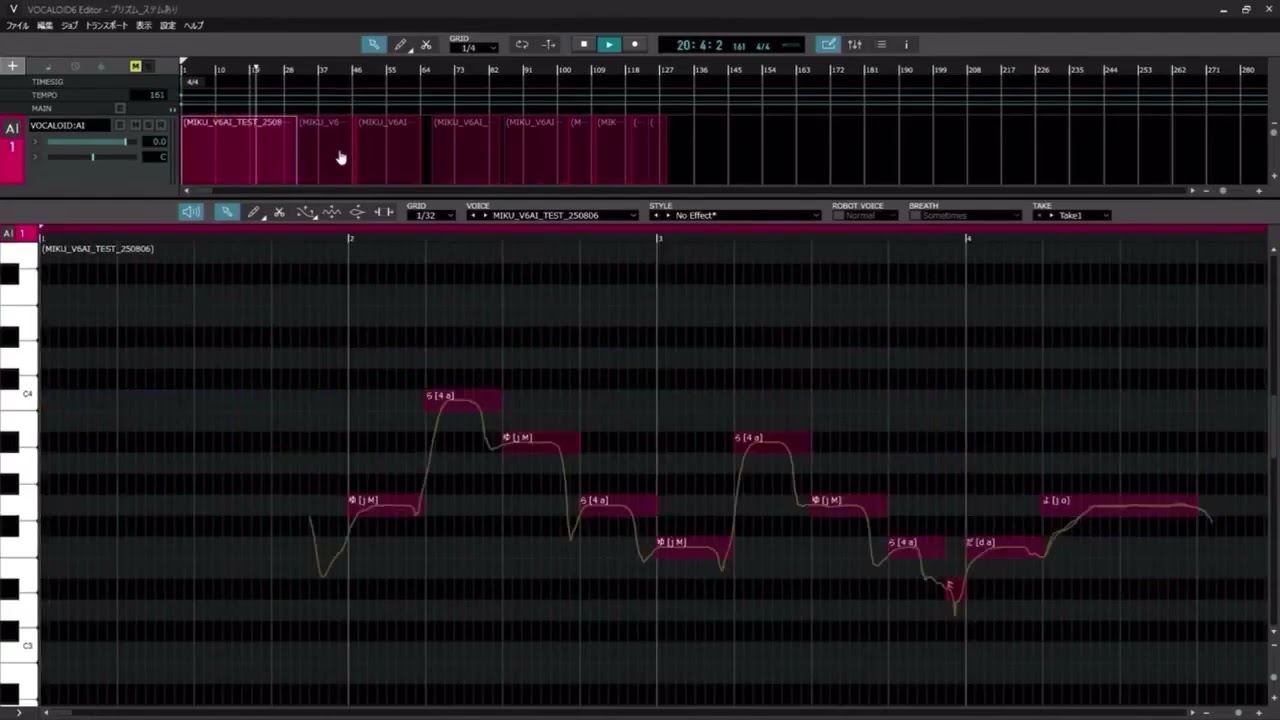Select the editor timing adjust tool

384,212
